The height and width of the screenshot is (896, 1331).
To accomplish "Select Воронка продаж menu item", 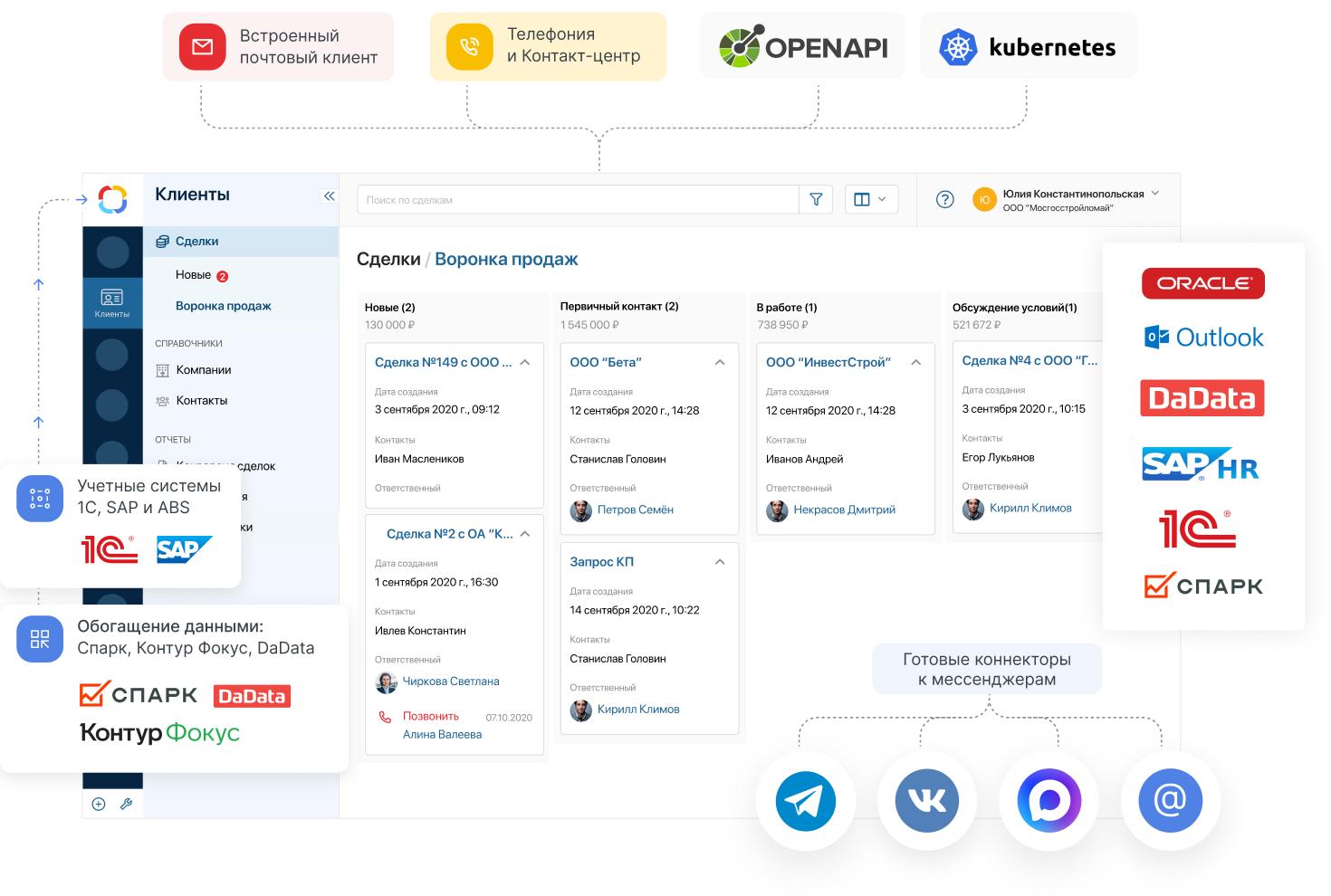I will [224, 306].
